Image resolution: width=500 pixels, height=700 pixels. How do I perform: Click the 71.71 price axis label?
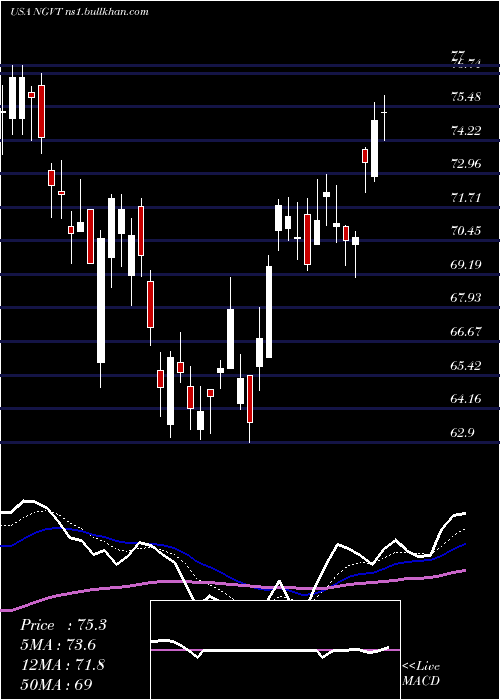click(x=466, y=198)
